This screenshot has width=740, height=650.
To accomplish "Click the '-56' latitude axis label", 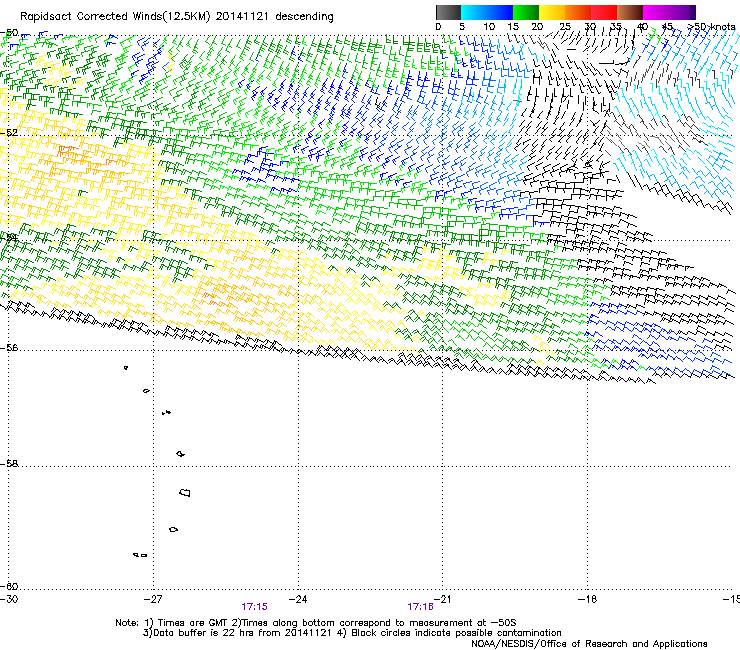I will tap(9, 348).
